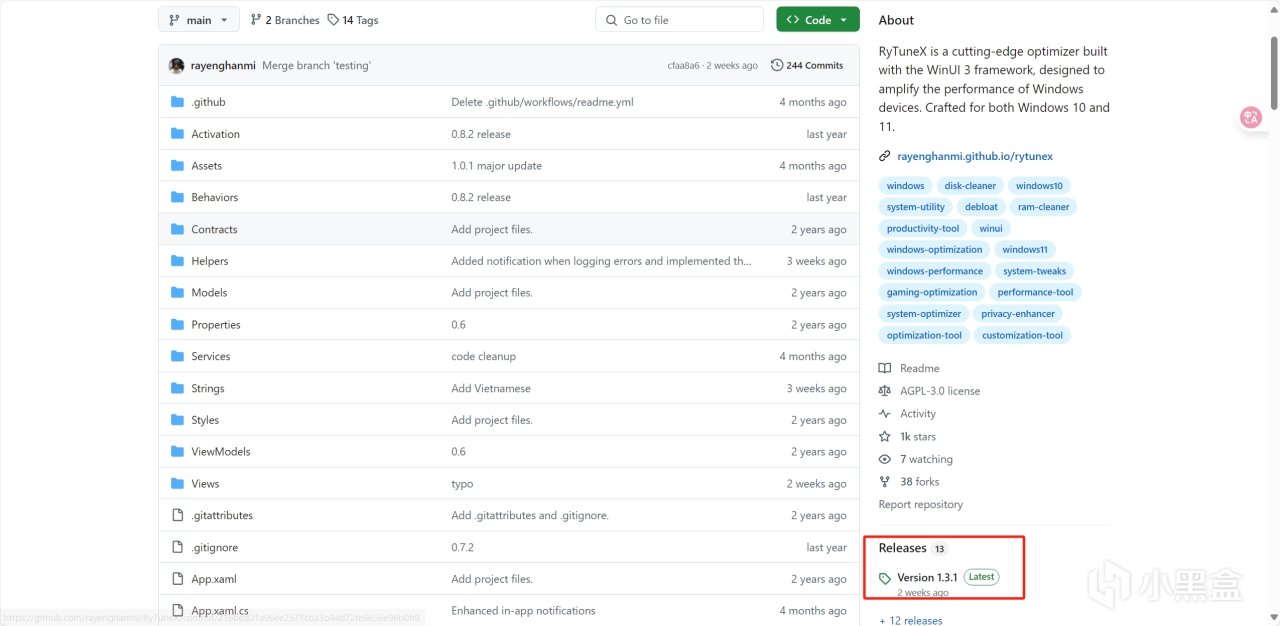
Task: Open rayenghanmi author avatar
Action: [177, 65]
